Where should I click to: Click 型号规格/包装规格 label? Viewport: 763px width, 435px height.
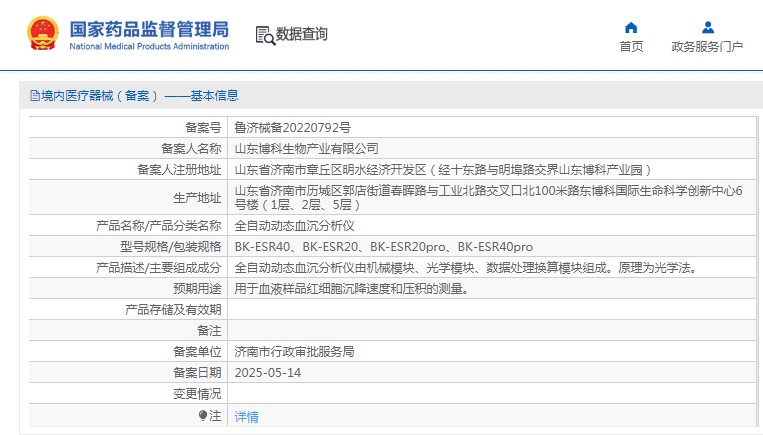(x=171, y=247)
